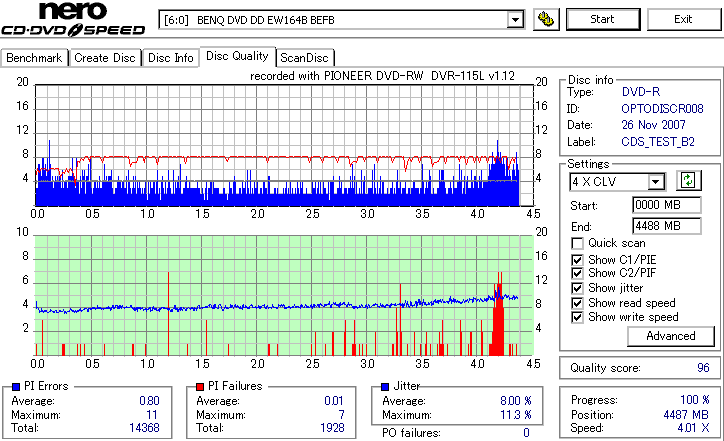The height and width of the screenshot is (441, 724).
Task: Toggle Show write speed checkbox
Action: point(577,317)
